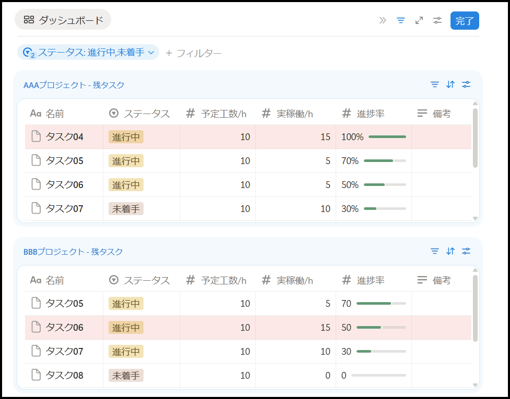Open dashboard settings sliders icon beside 完了
This screenshot has width=510, height=399.
point(437,21)
